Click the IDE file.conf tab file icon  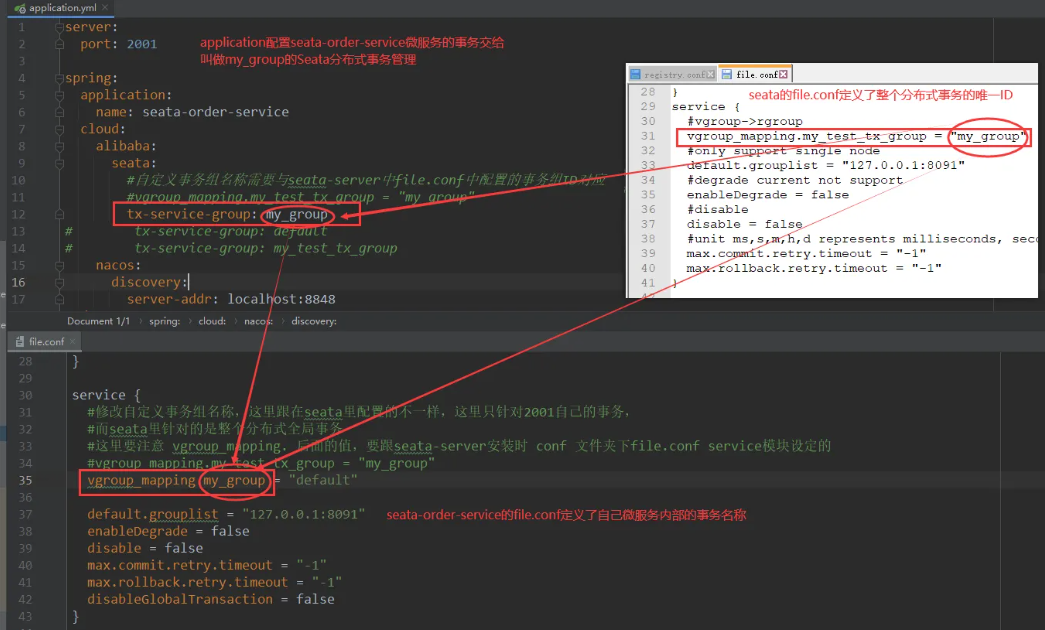[20, 341]
